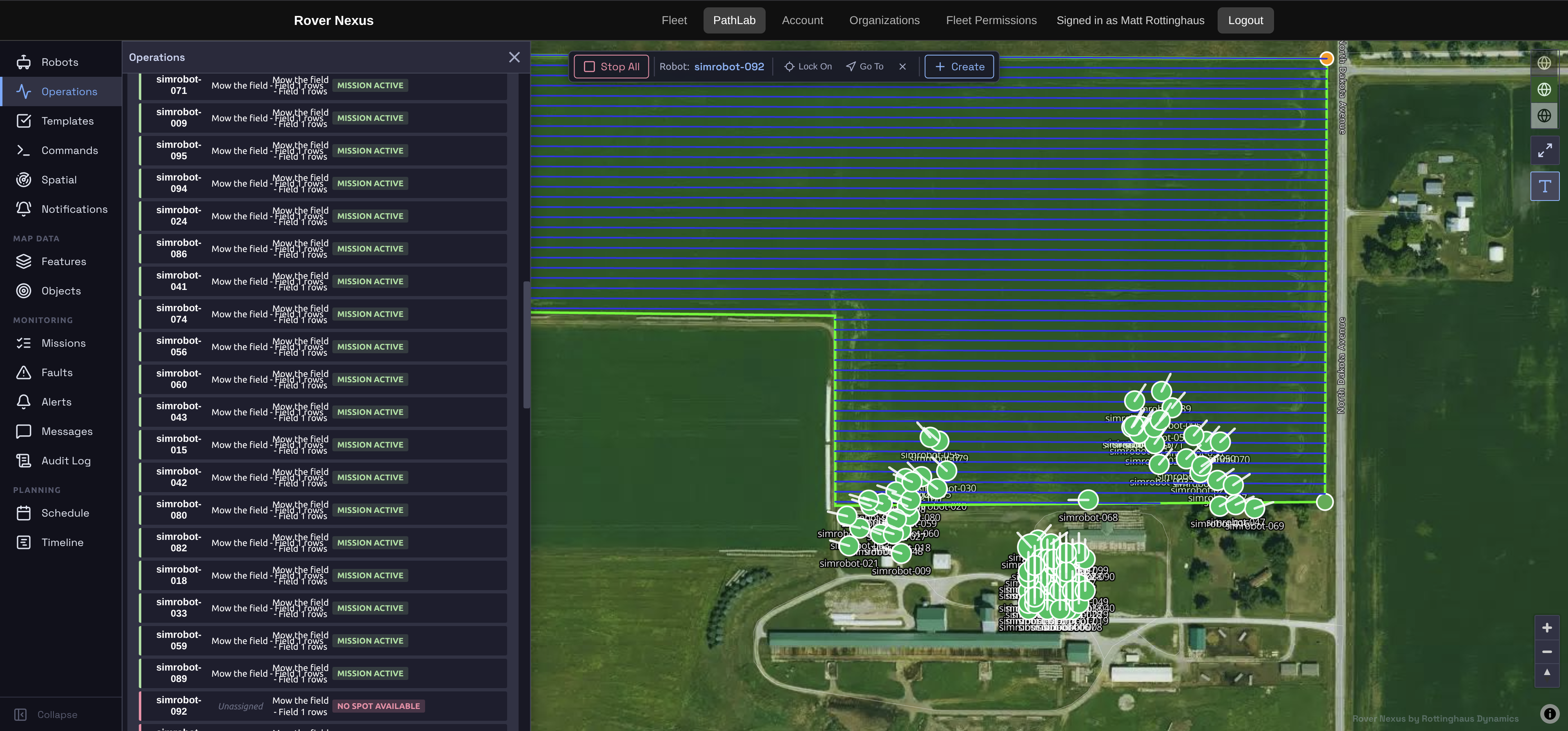Open the Account tab
Image resolution: width=1568 pixels, height=731 pixels.
[x=802, y=21]
